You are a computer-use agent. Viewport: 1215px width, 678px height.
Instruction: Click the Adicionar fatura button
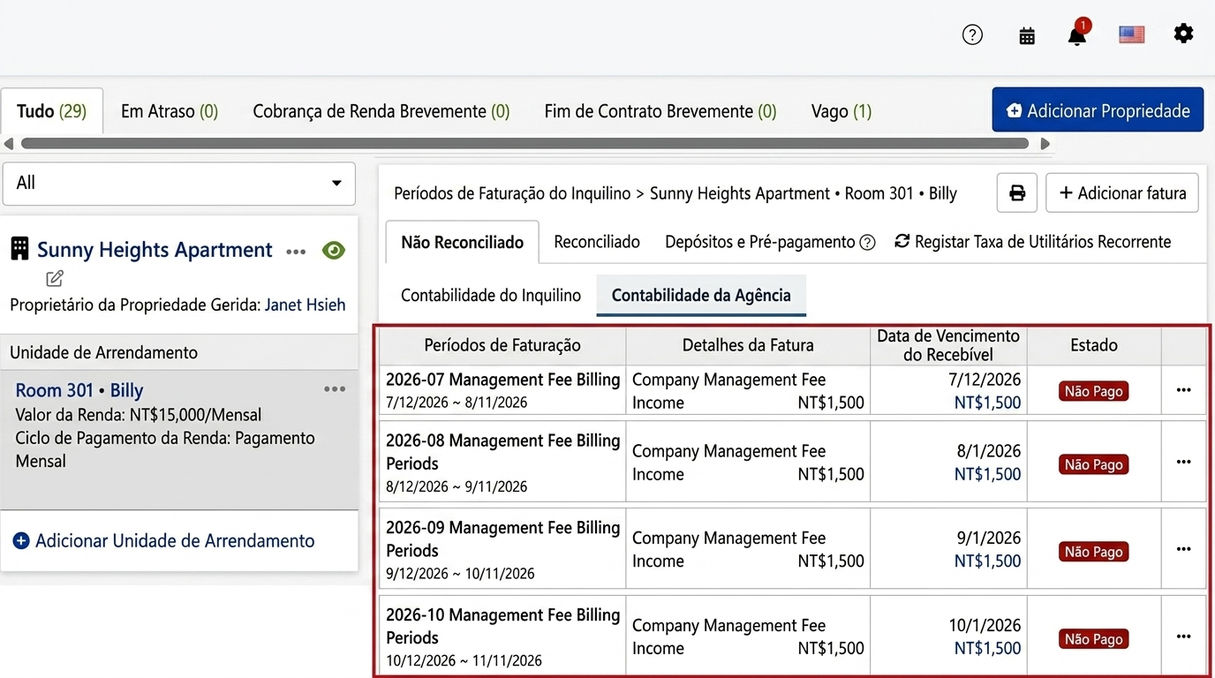coord(1122,193)
